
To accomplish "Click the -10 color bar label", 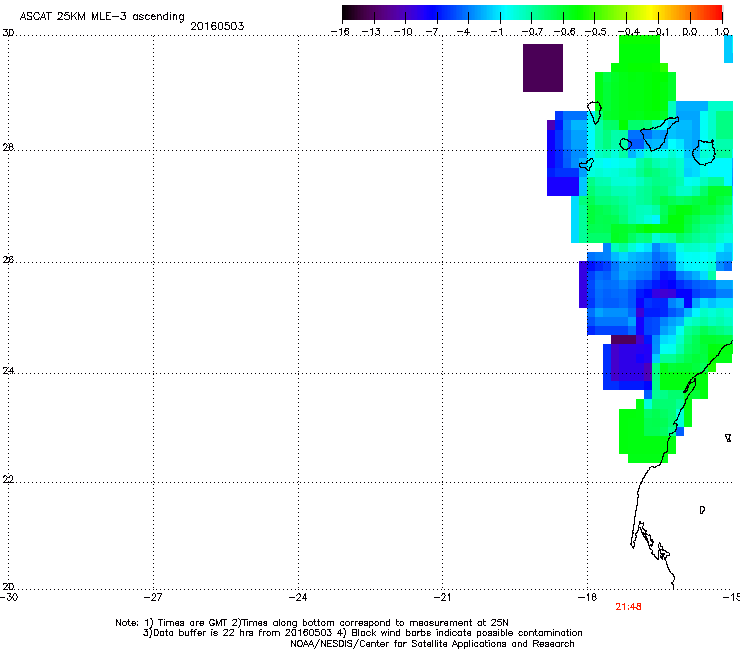I will [403, 32].
